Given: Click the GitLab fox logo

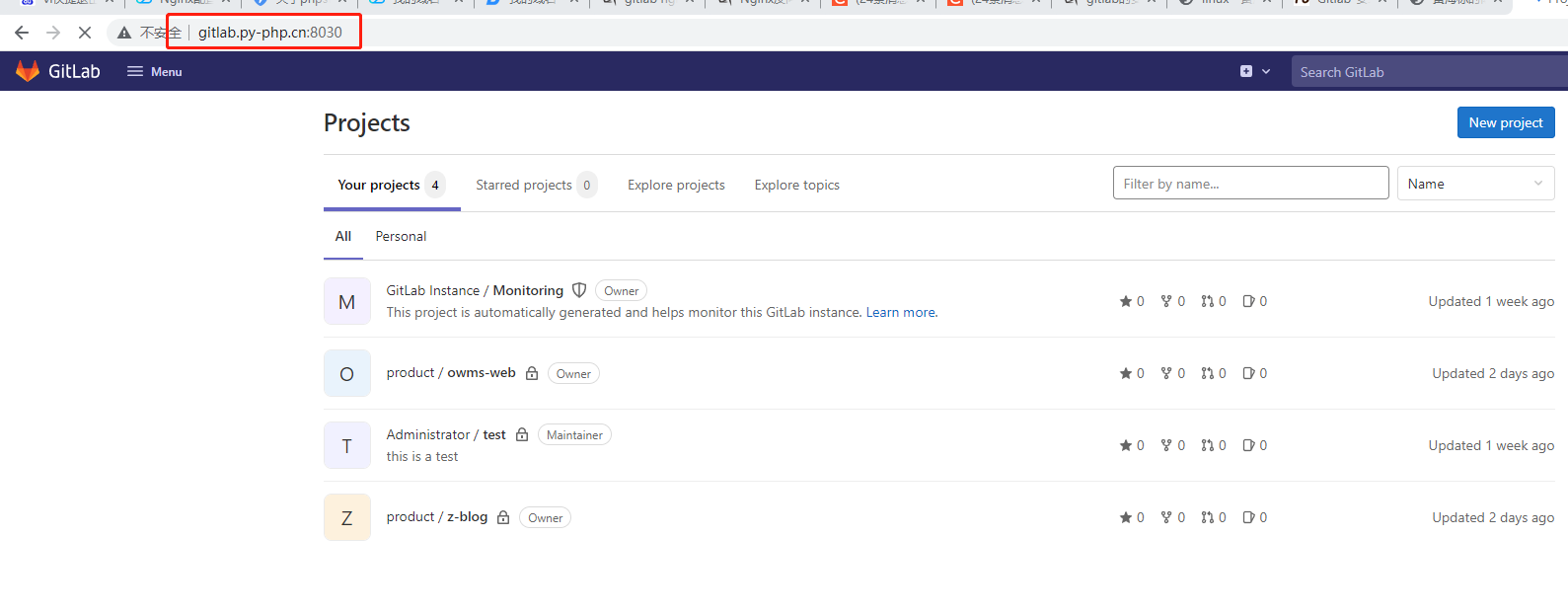Looking at the screenshot, I should 28,71.
